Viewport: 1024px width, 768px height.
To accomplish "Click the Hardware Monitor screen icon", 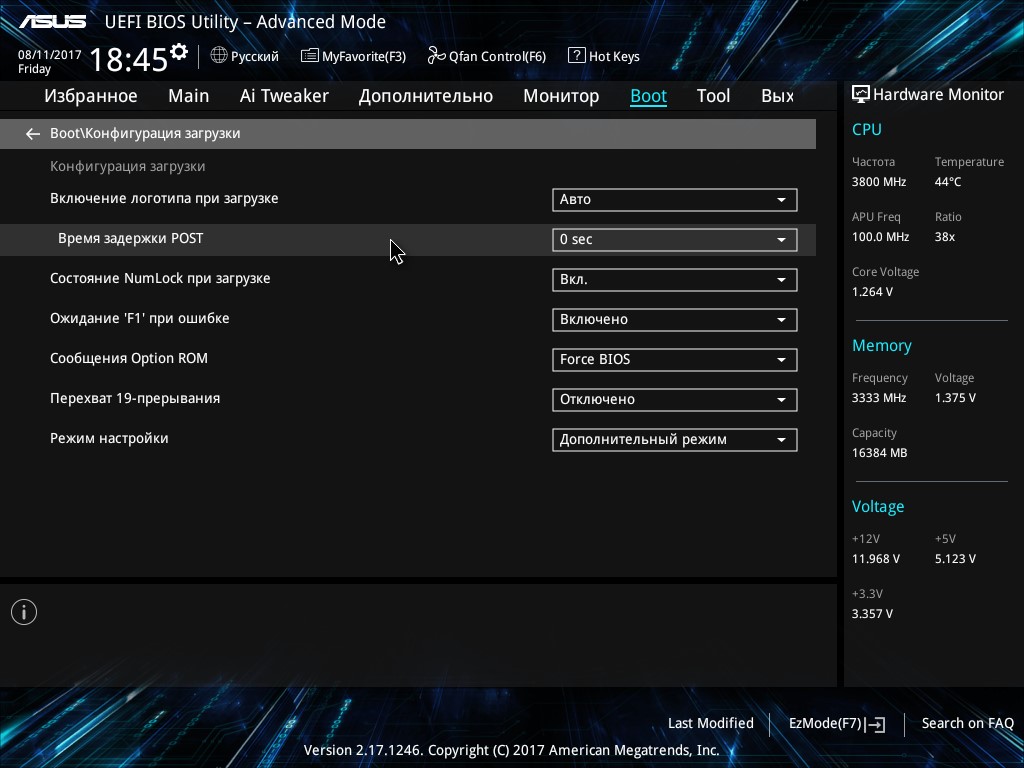I will (861, 94).
